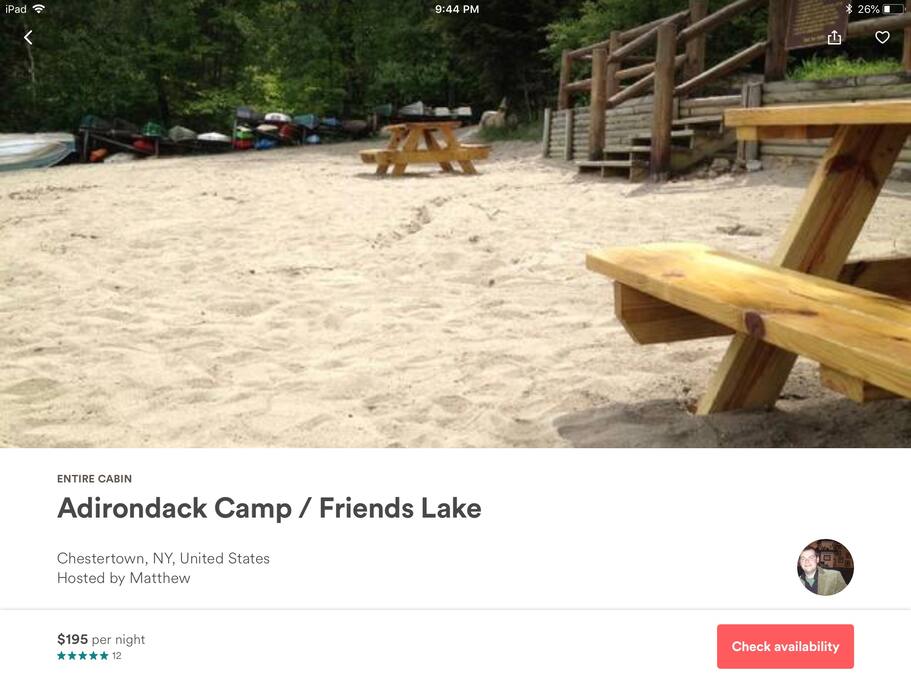Save listing with the heart icon
911x683 pixels.
point(882,37)
